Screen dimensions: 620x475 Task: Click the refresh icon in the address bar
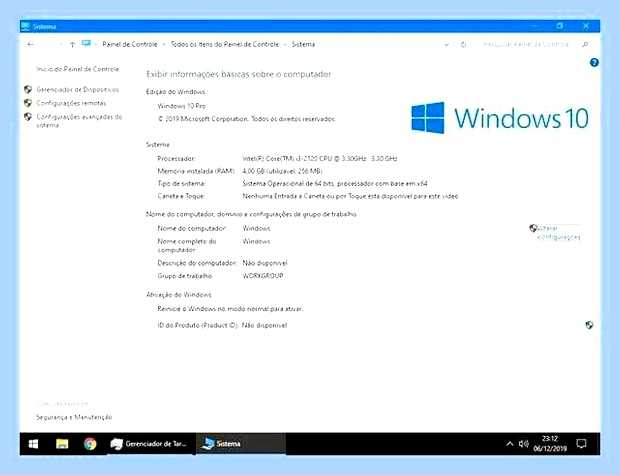(463, 44)
